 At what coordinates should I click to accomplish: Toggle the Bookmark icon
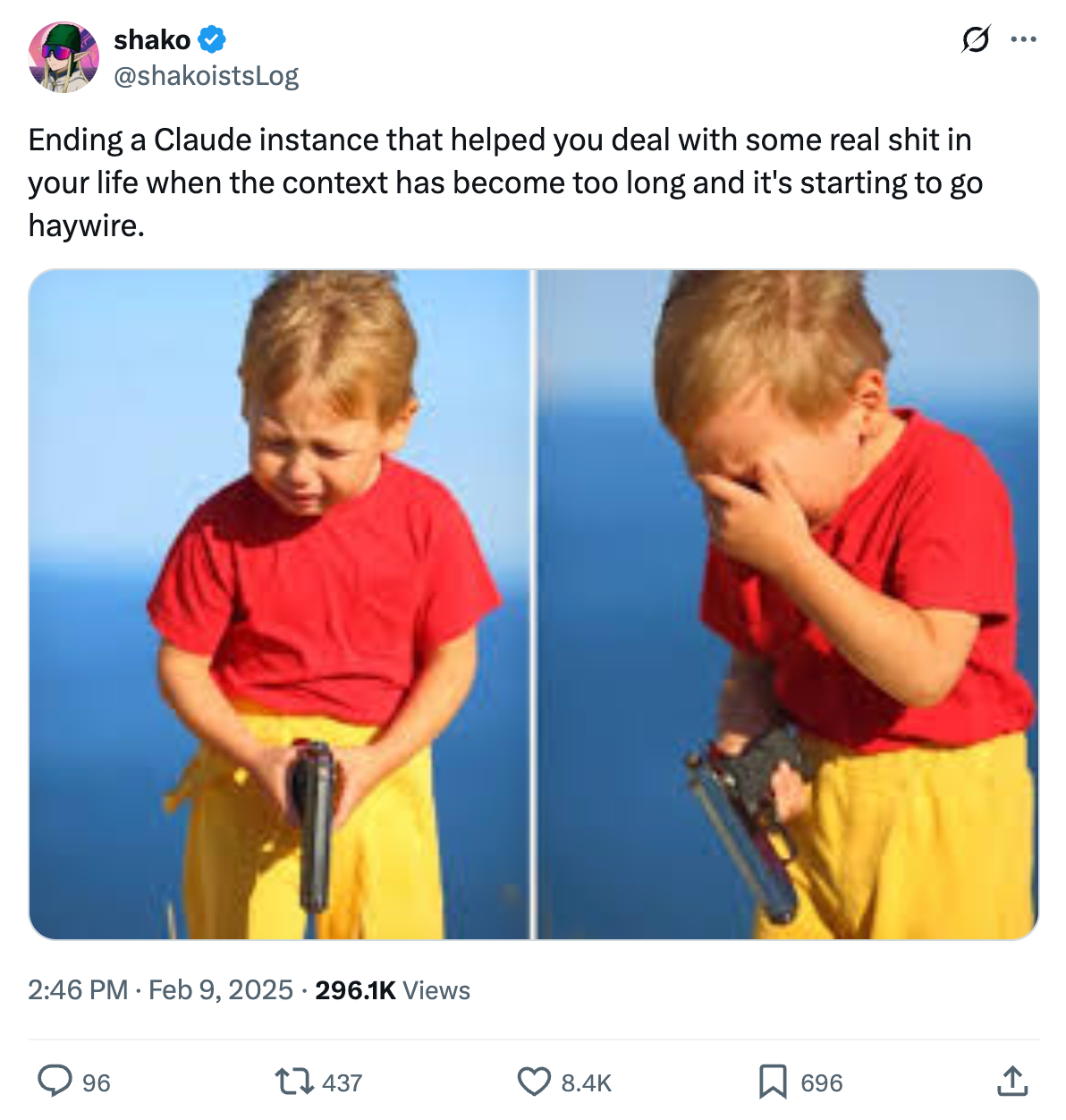(773, 1082)
